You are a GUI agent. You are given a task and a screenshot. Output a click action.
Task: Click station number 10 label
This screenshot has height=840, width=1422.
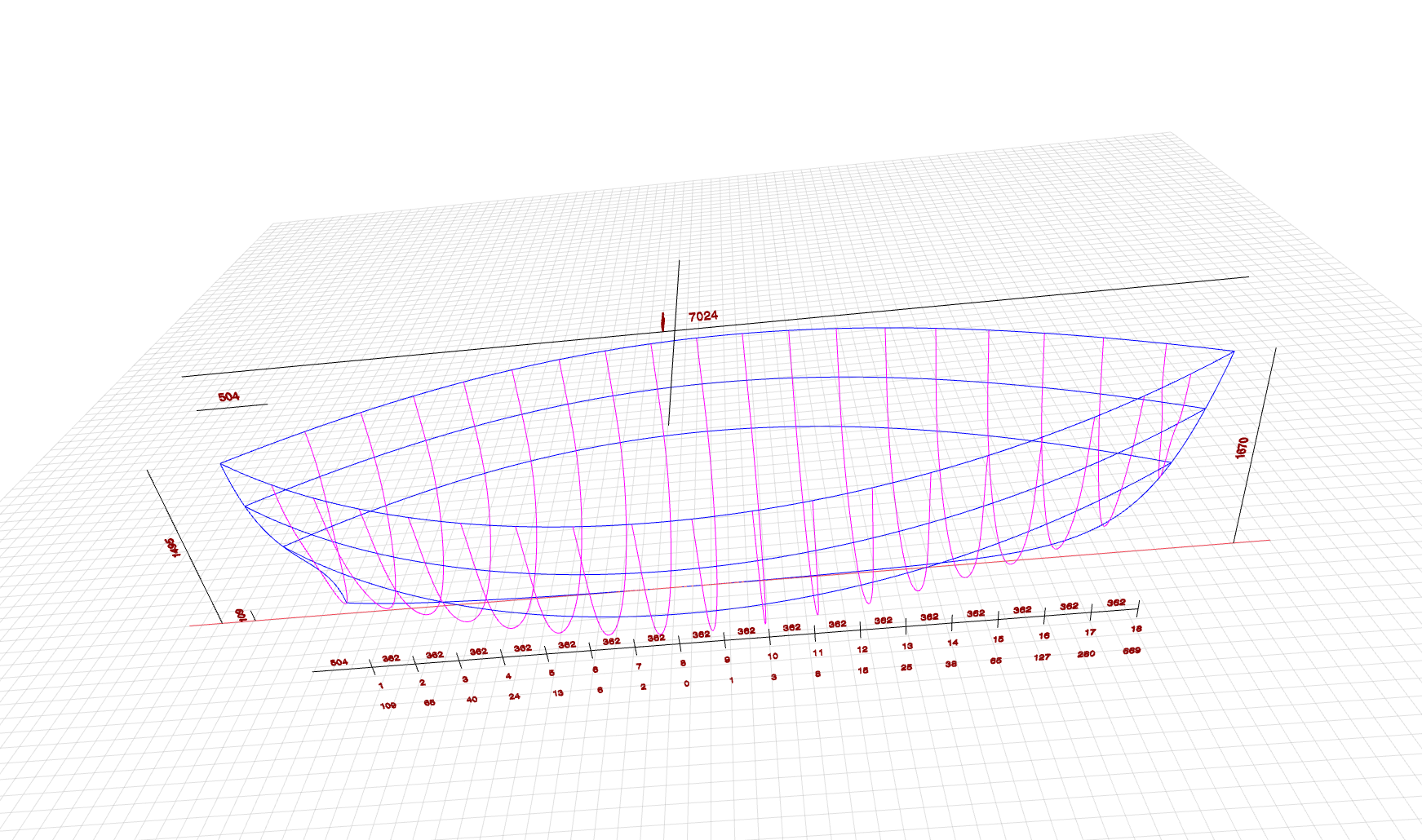773,656
